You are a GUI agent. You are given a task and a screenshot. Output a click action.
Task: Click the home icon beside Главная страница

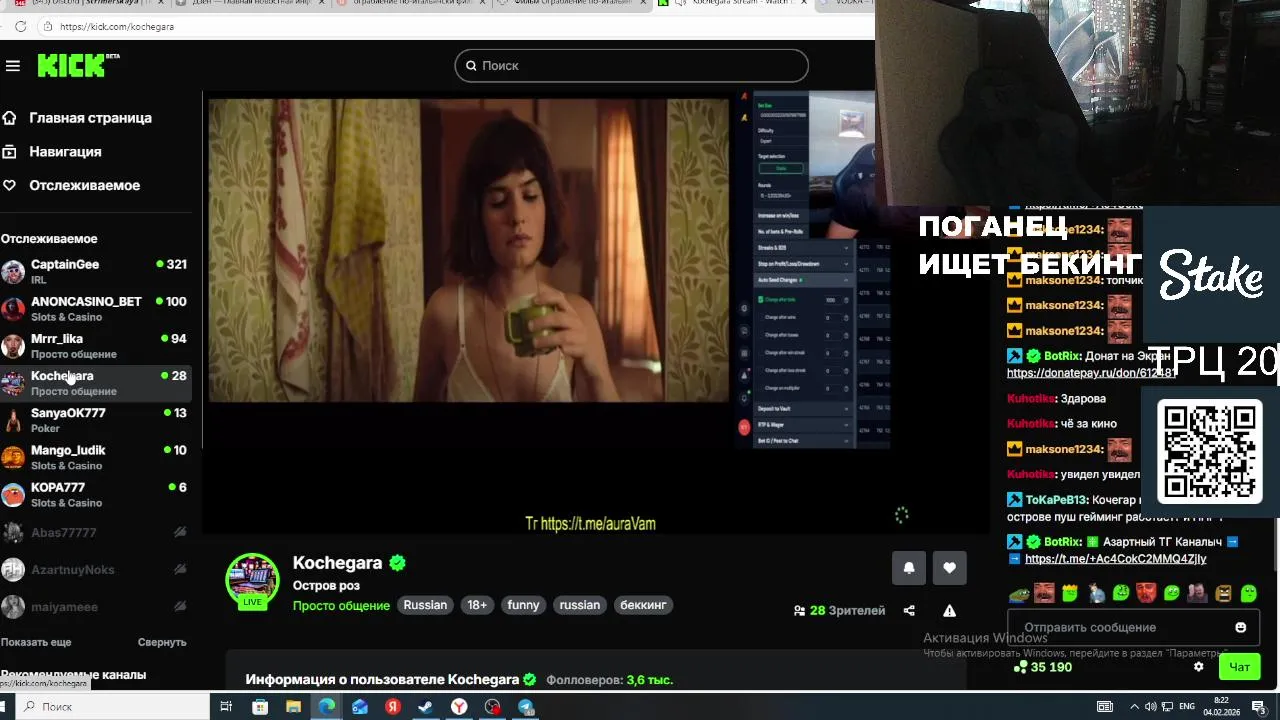point(9,118)
